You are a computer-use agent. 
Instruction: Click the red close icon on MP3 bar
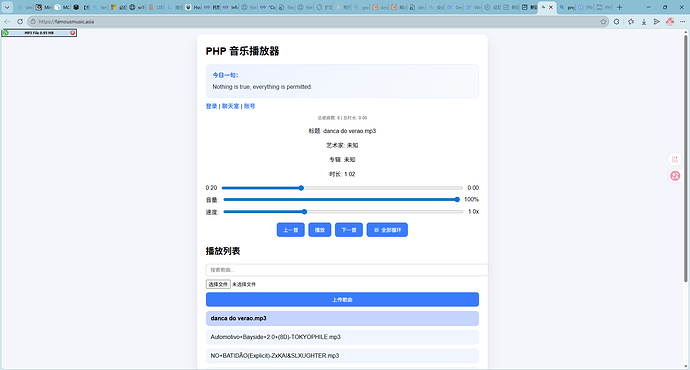(x=73, y=33)
